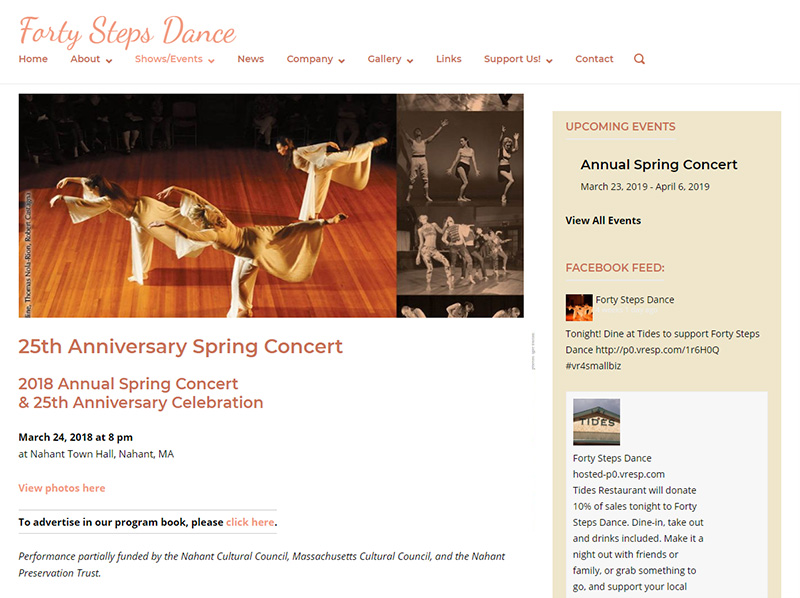
Task: Open the Annual Spring Concert event
Action: coord(659,164)
